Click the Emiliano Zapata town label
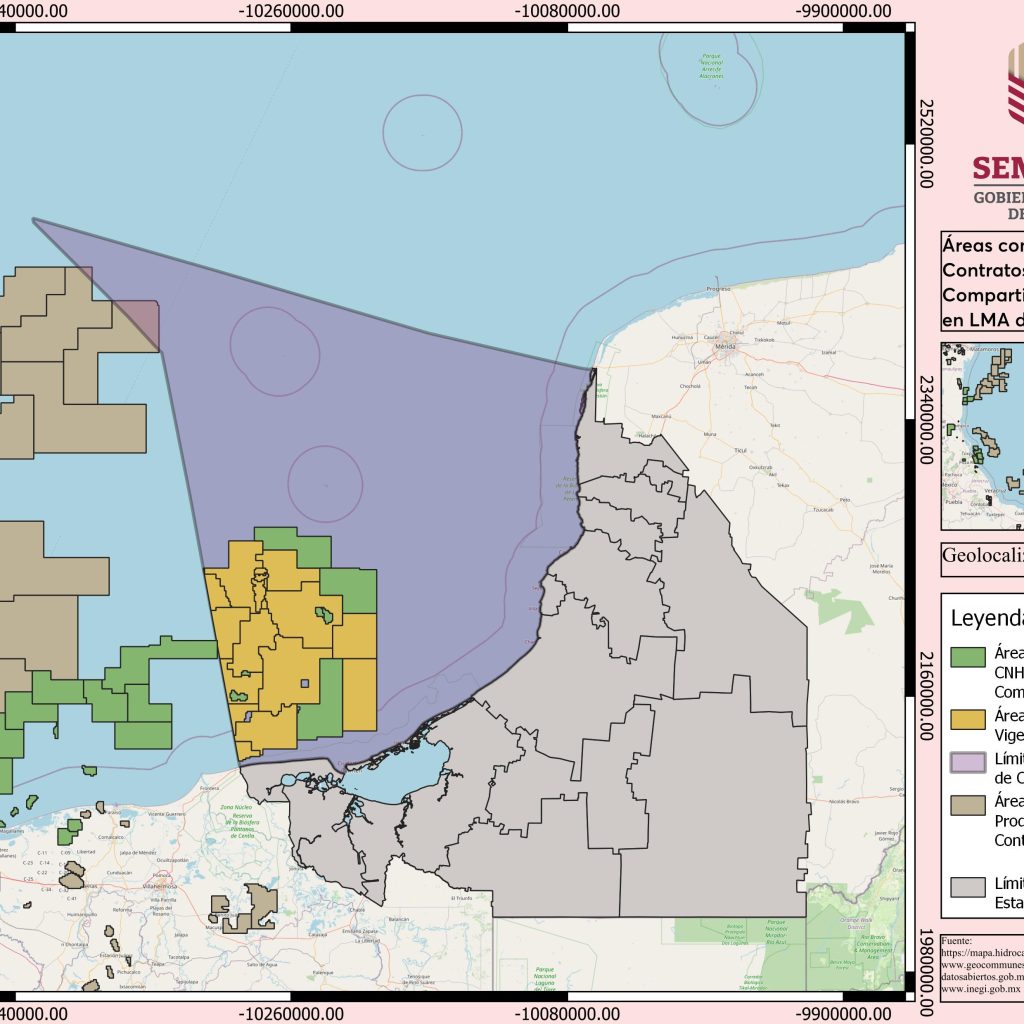The width and height of the screenshot is (1024, 1024). tap(359, 931)
